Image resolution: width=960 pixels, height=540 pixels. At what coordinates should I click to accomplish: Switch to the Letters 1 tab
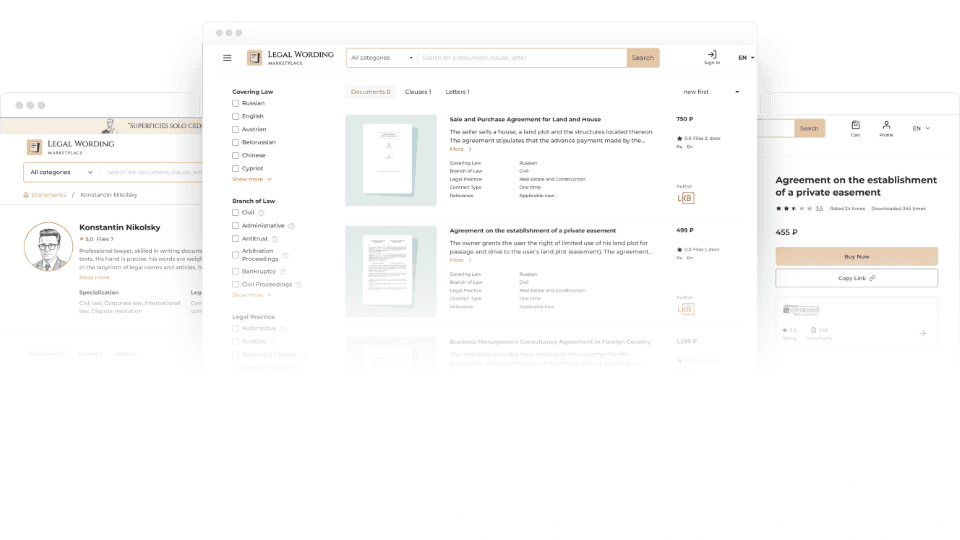tap(457, 92)
